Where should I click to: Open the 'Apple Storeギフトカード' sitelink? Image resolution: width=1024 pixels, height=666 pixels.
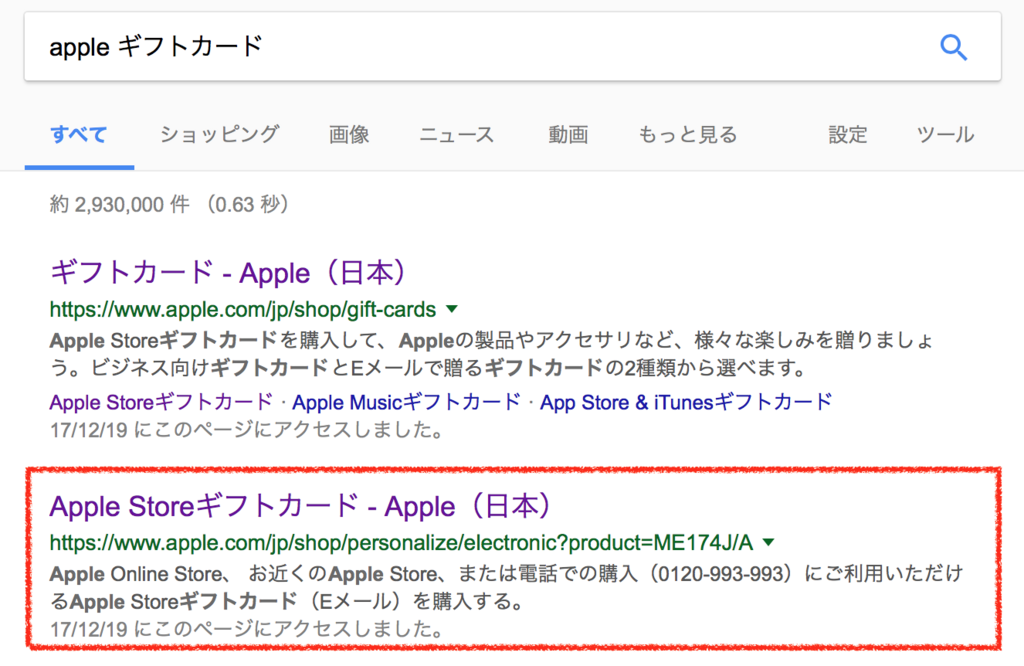[x=161, y=402]
